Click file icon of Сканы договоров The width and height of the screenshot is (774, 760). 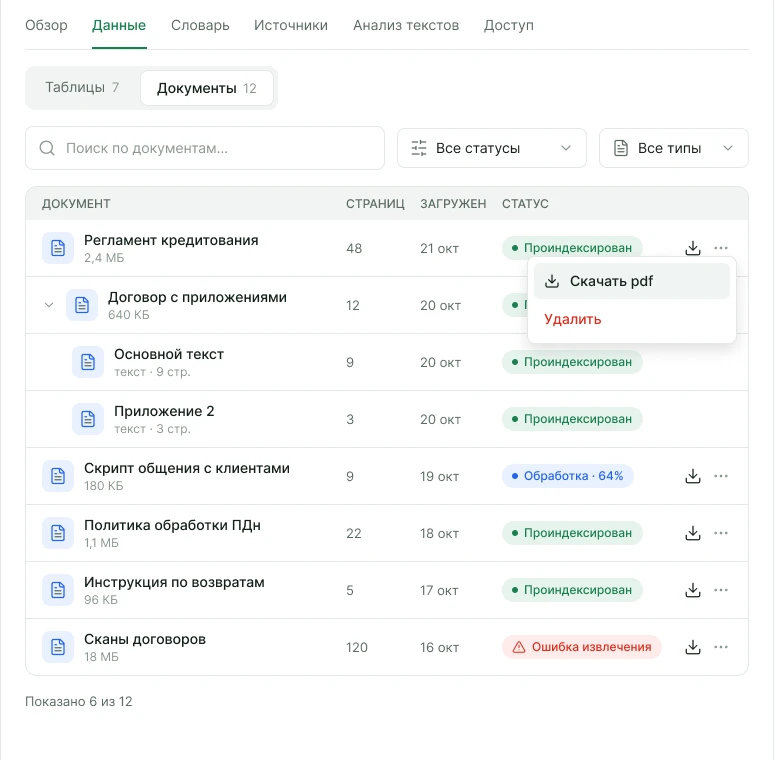click(58, 647)
